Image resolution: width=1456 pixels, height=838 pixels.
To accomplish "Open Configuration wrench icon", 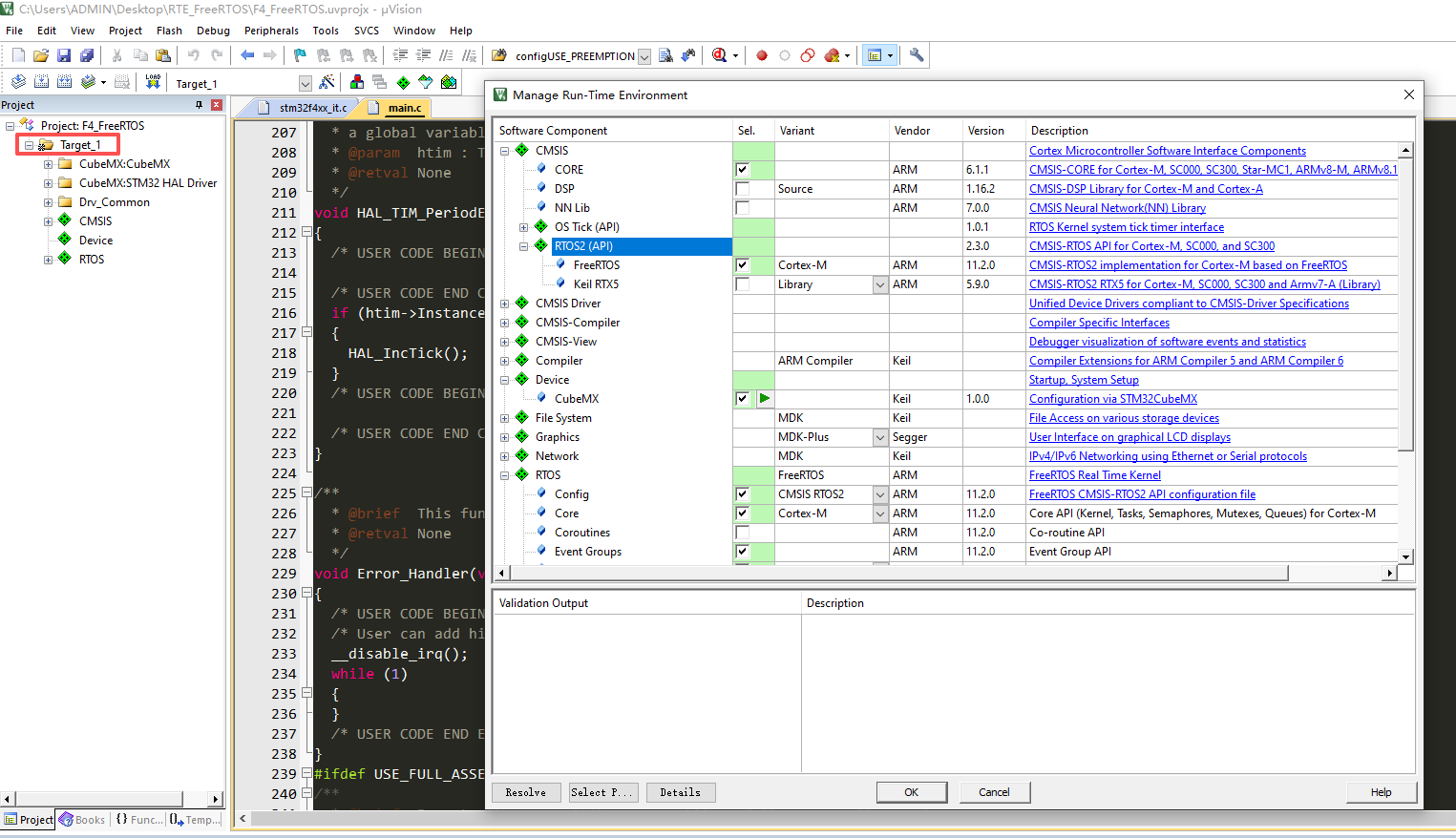I will click(x=917, y=55).
